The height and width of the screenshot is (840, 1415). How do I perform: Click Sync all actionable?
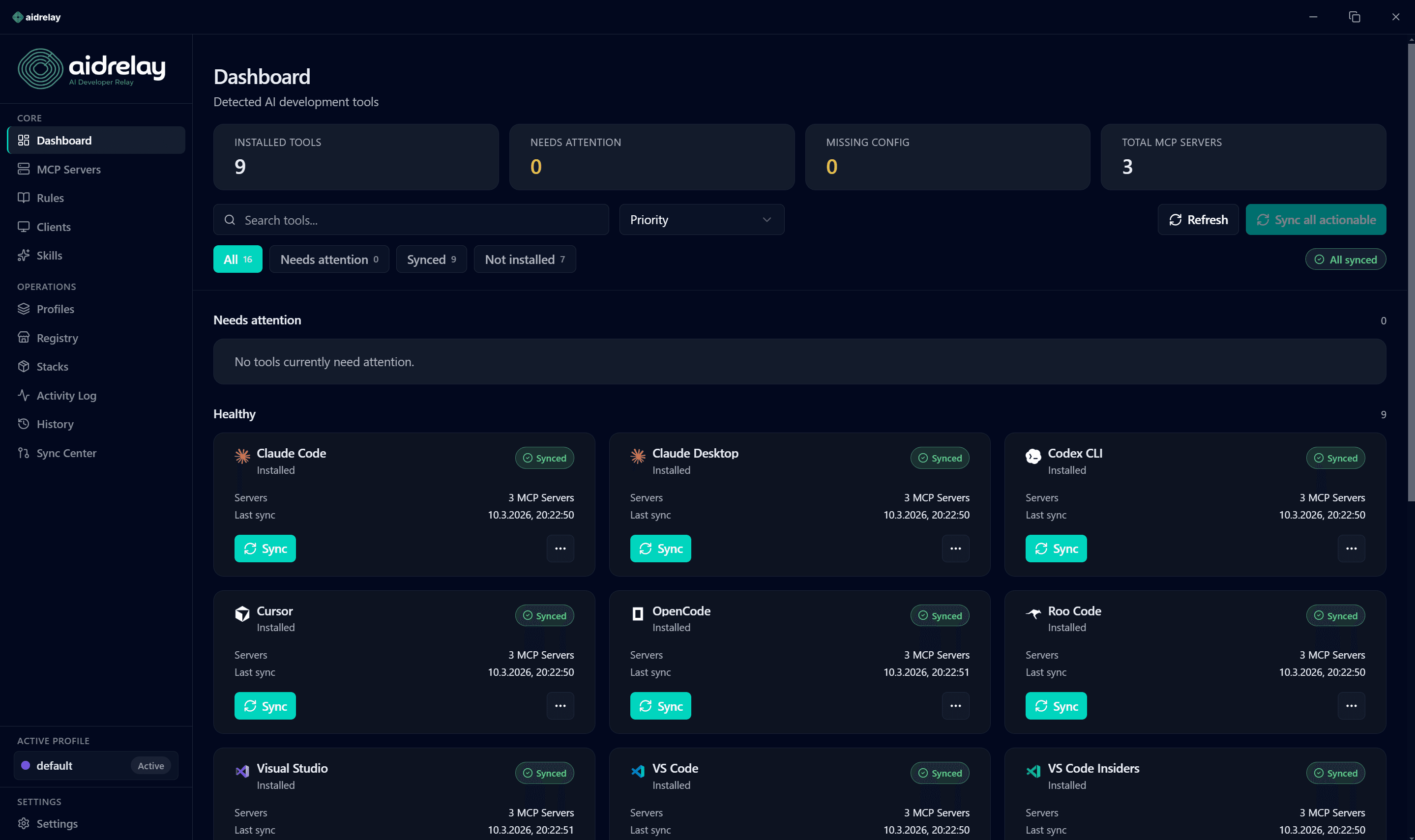(1316, 220)
